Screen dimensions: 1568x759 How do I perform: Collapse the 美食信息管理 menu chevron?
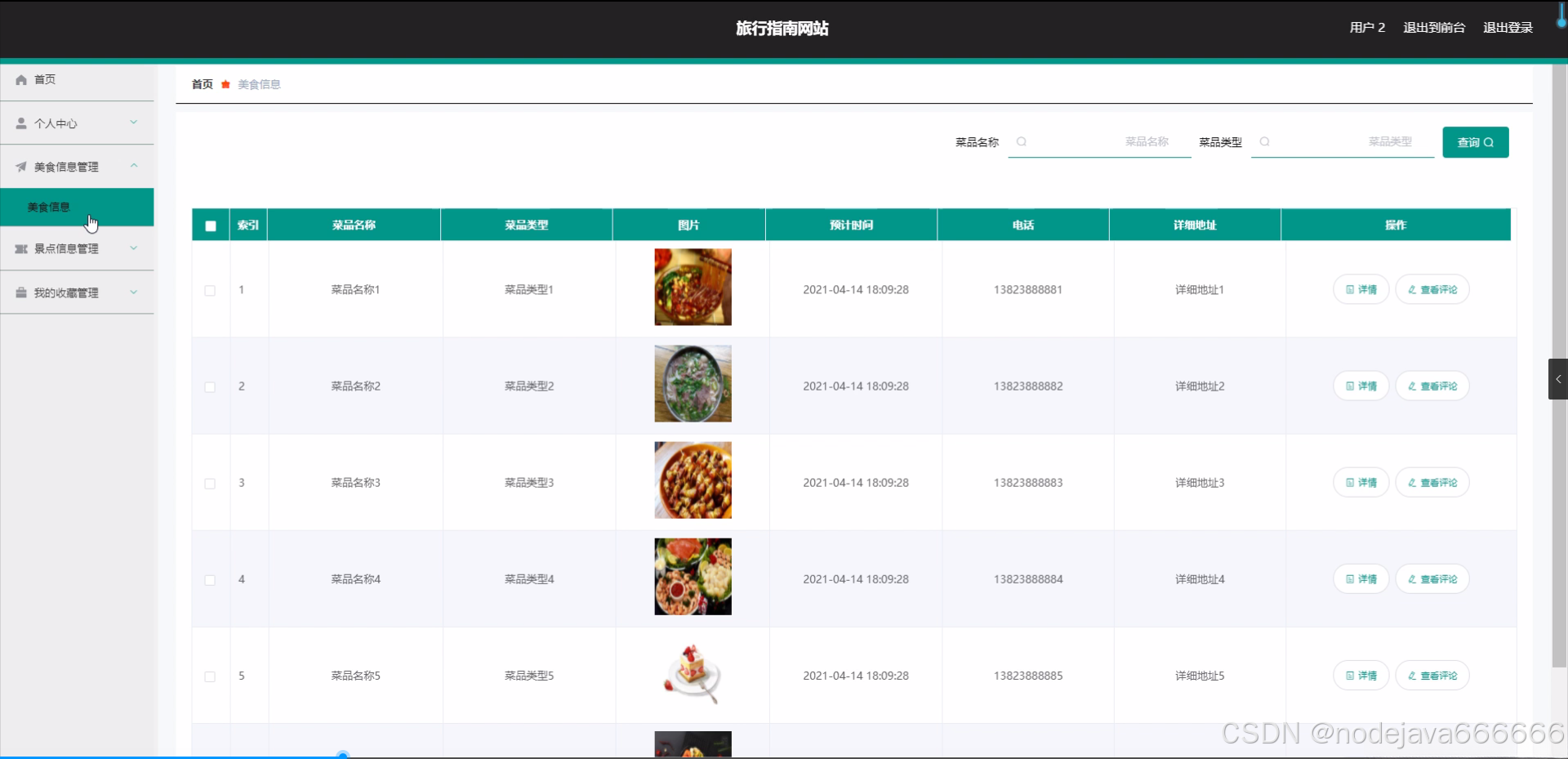click(x=134, y=166)
